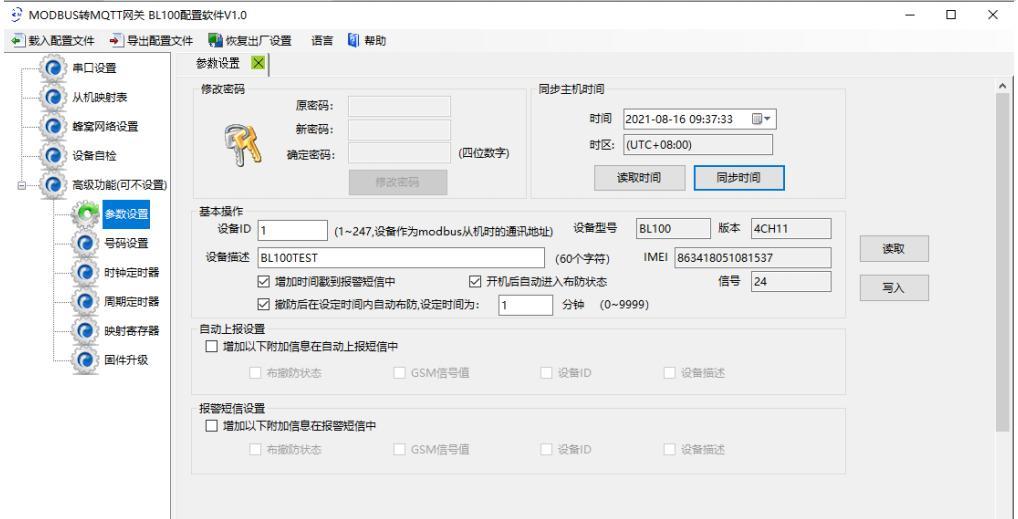Check 设备描述 under 报警短信设置
Image resolution: width=1018 pixels, height=519 pixels.
point(669,449)
